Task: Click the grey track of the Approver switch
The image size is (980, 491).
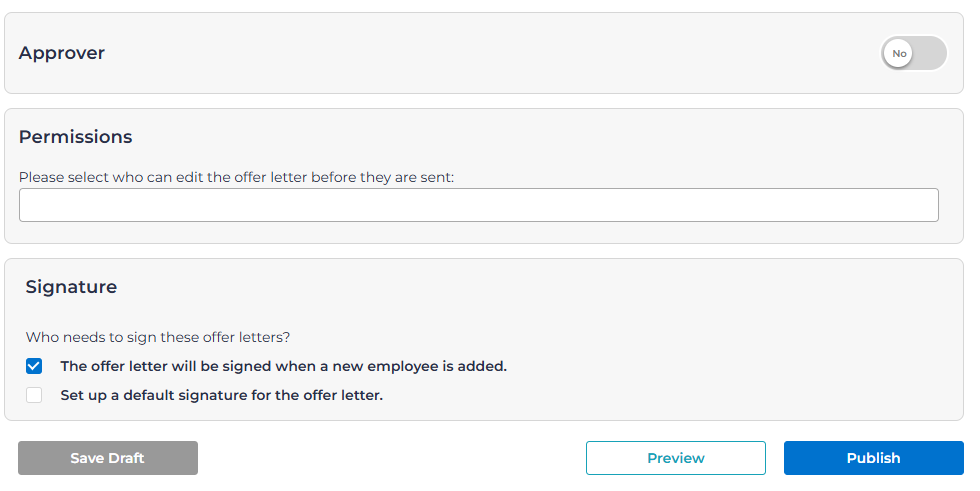Action: click(932, 53)
